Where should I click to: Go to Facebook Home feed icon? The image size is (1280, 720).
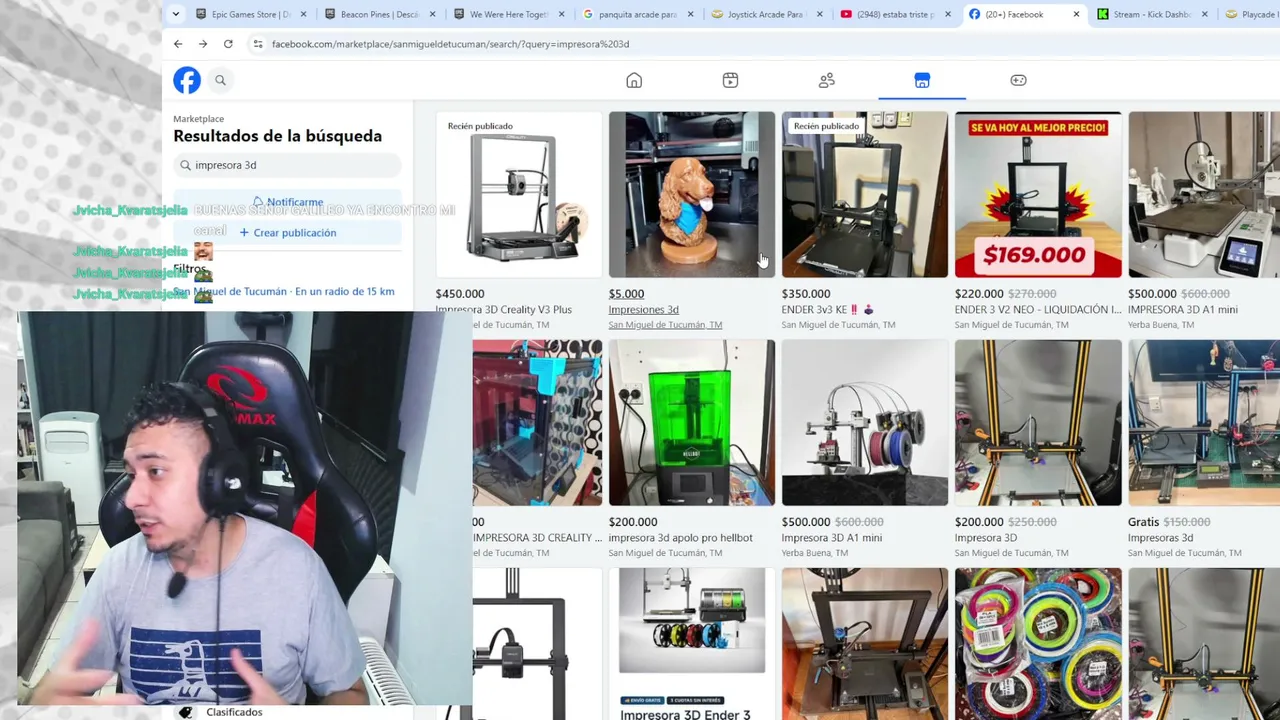(634, 80)
